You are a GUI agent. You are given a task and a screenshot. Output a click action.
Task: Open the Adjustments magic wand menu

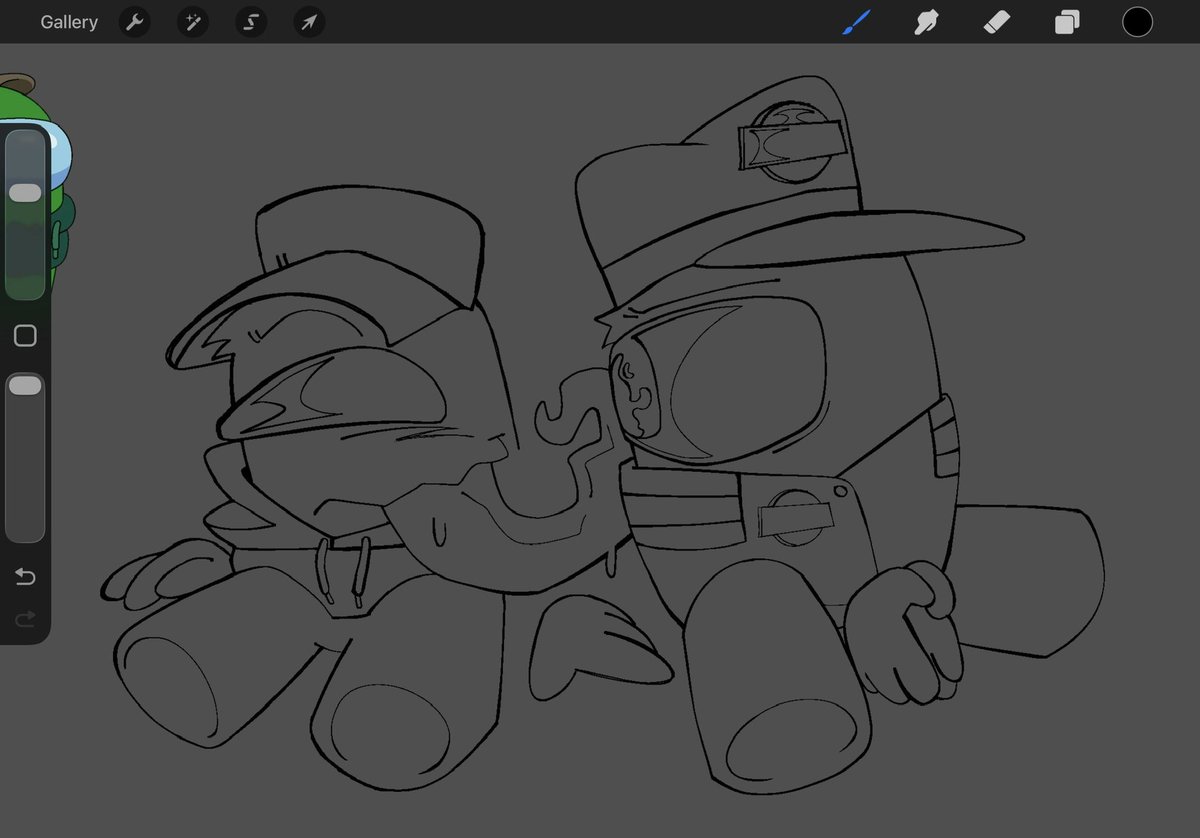pyautogui.click(x=192, y=22)
